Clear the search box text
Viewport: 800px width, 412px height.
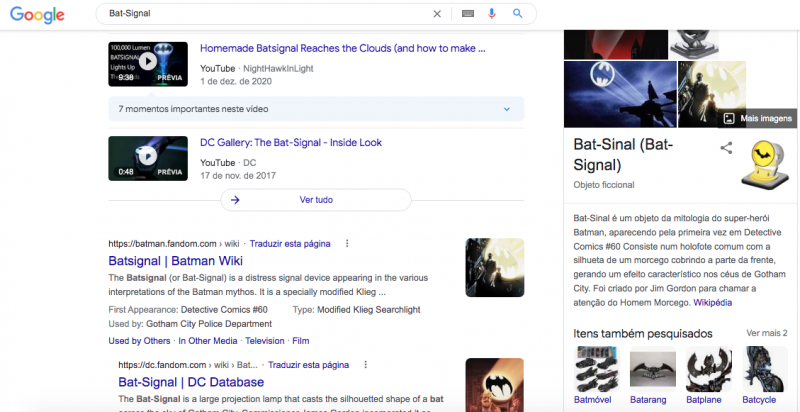coord(436,14)
